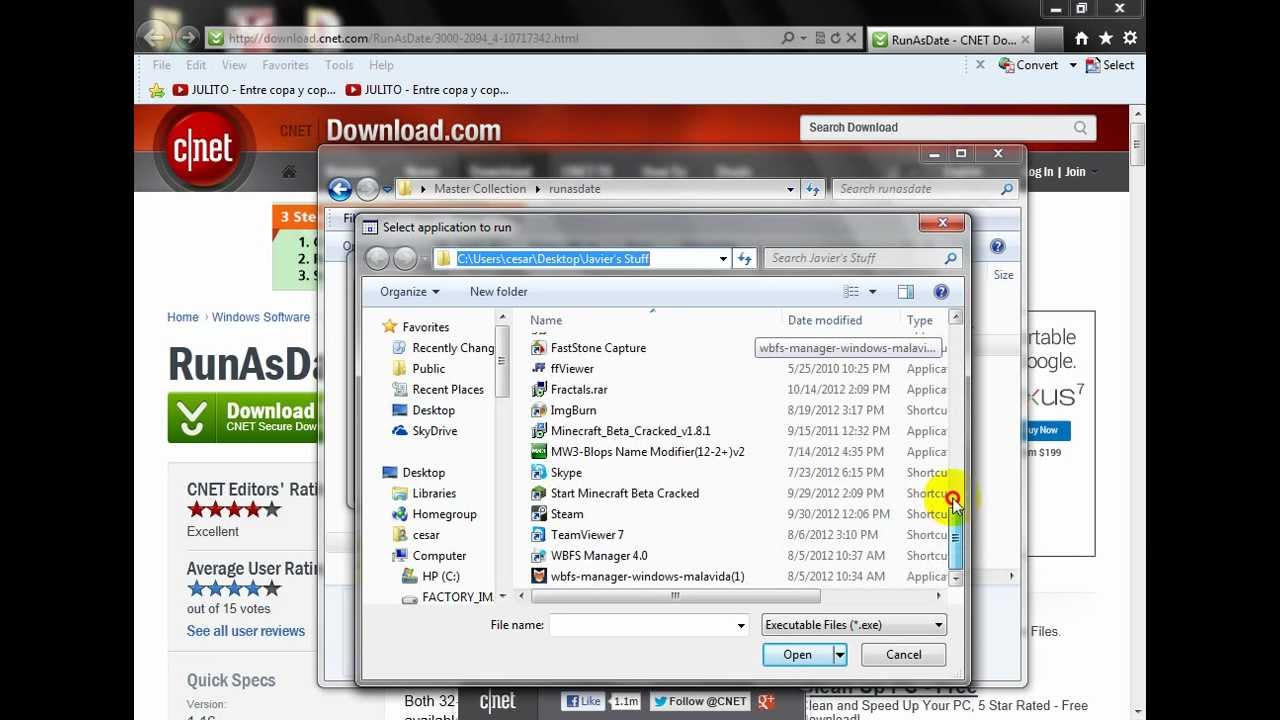Open the Convert dropdown arrow in browser

[1072, 65]
